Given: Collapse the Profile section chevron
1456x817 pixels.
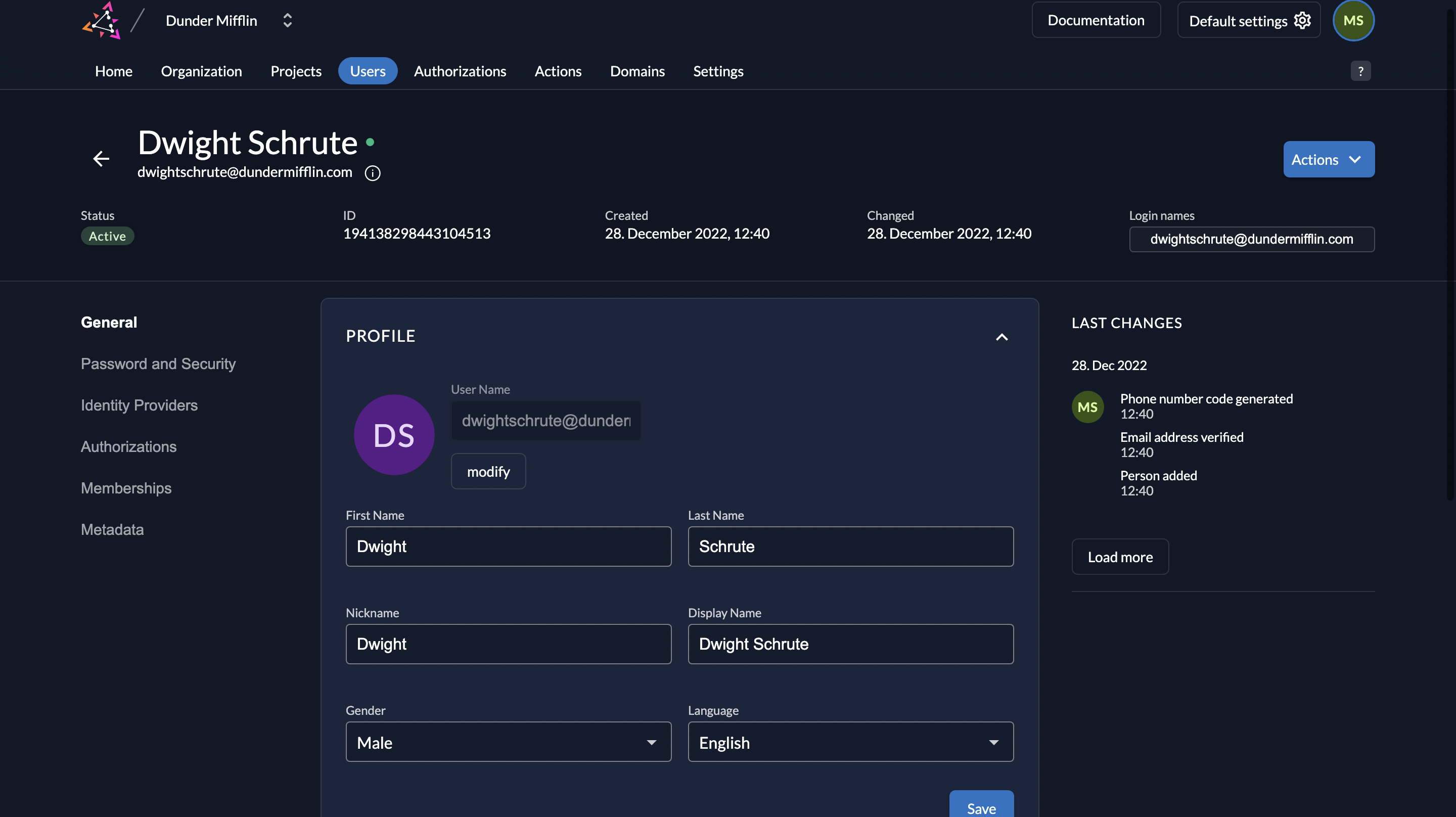Looking at the screenshot, I should pyautogui.click(x=1002, y=337).
